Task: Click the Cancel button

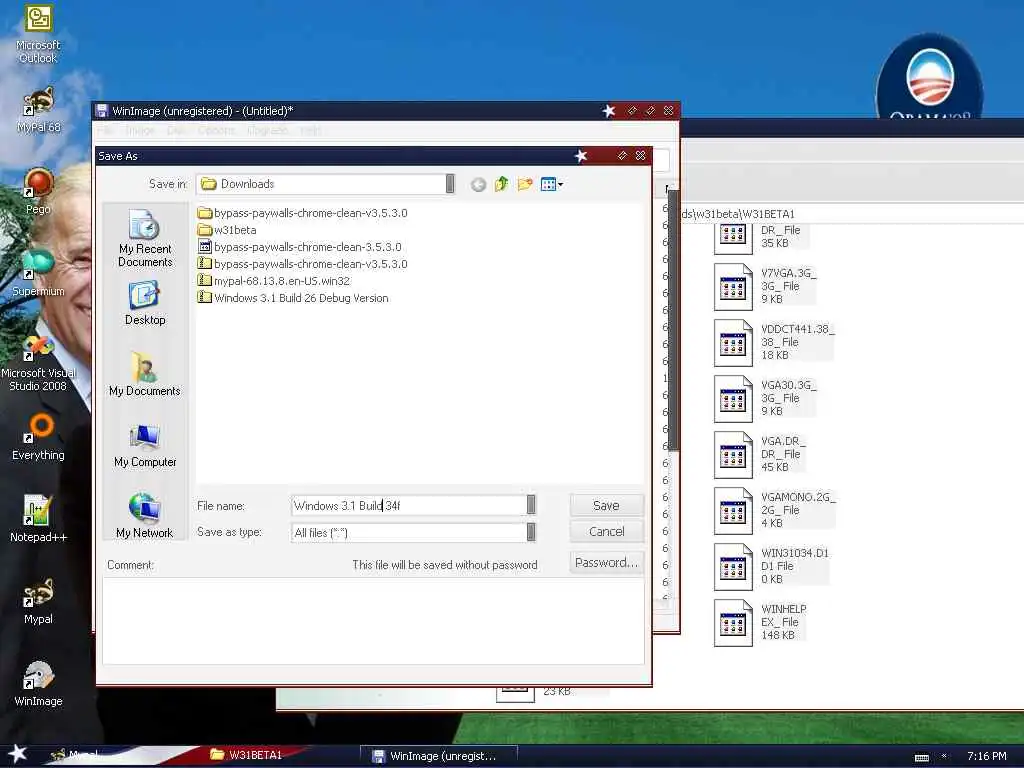Action: pyautogui.click(x=606, y=532)
